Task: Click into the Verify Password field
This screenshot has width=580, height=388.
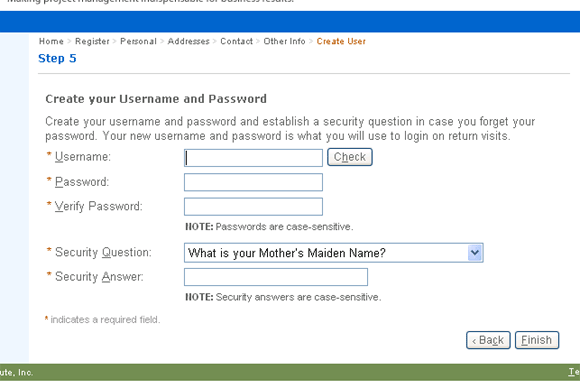Action: tap(253, 207)
